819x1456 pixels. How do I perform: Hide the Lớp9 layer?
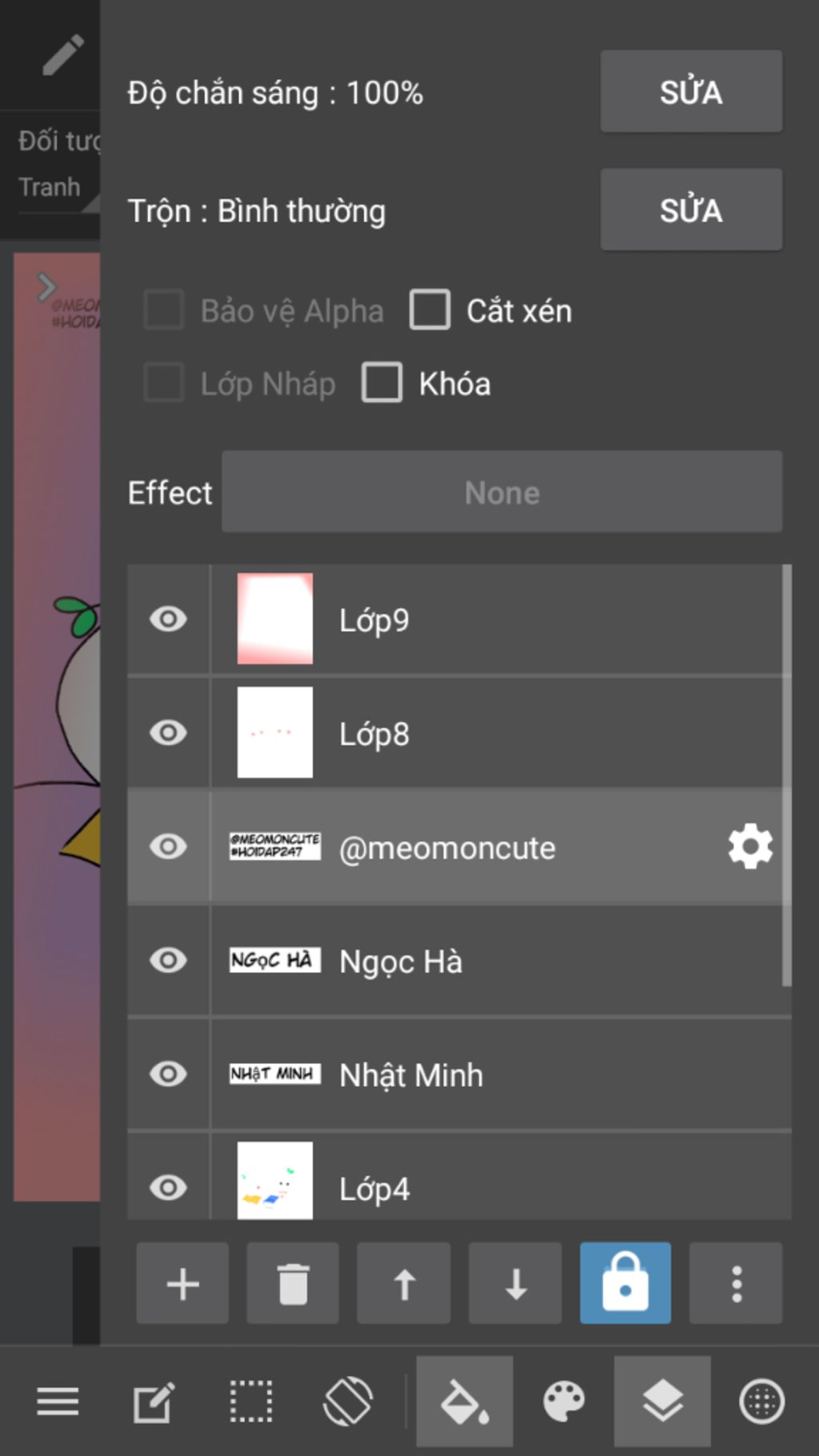[168, 619]
